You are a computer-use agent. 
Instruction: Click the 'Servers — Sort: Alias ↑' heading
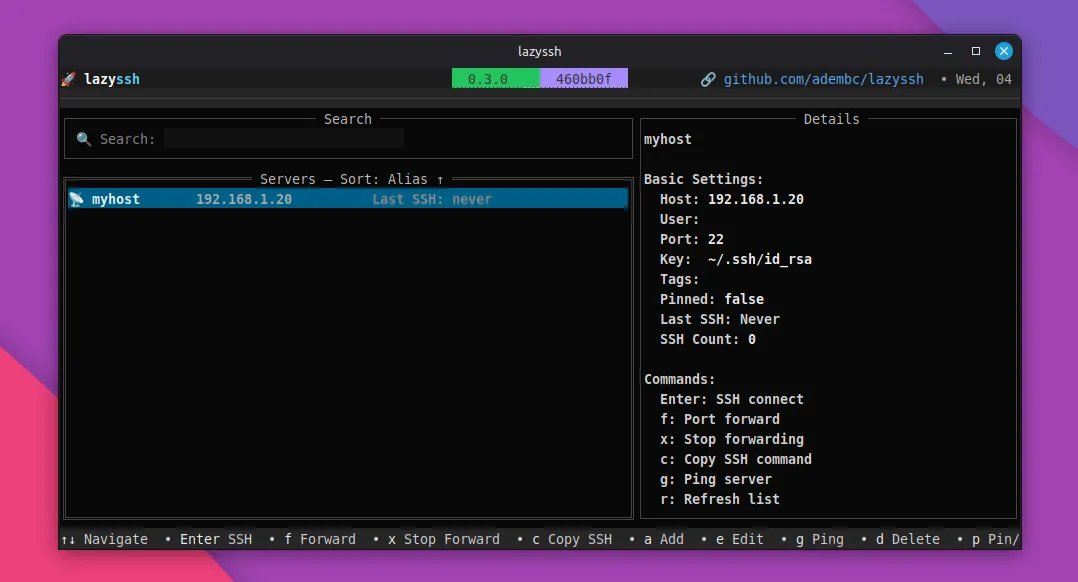[x=351, y=179]
